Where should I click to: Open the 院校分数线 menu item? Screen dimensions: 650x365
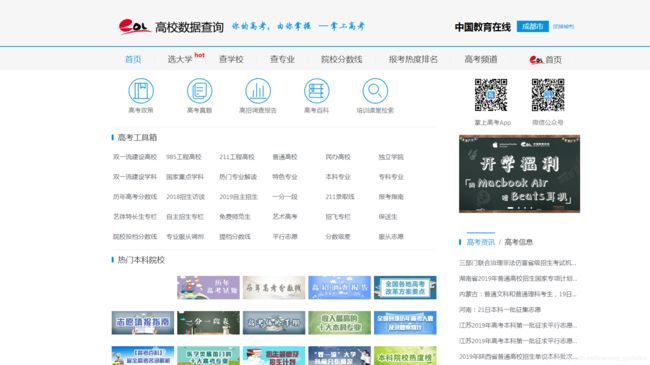pyautogui.click(x=342, y=59)
